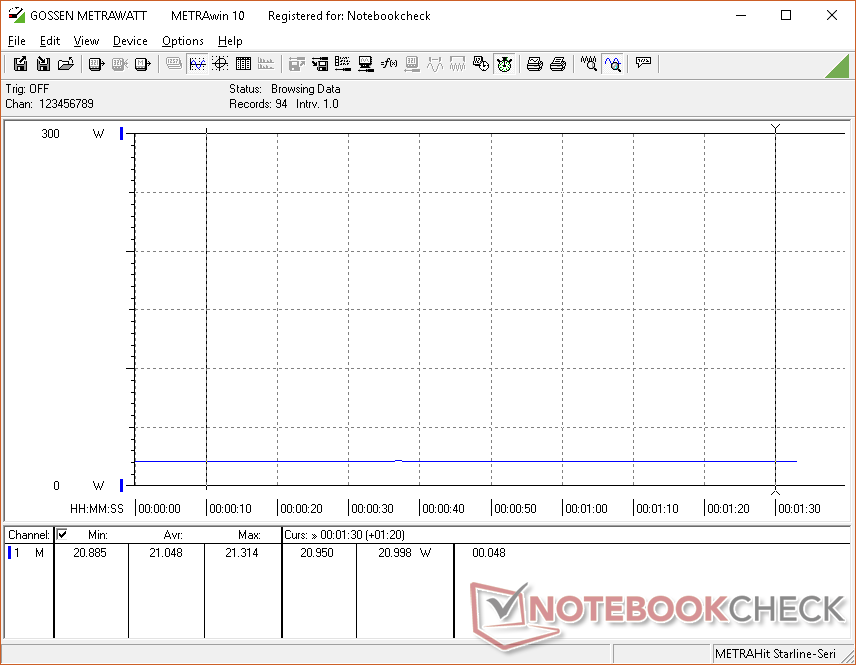This screenshot has width=856, height=665.
Task: Click the grayed digital display icon
Action: tap(174, 64)
